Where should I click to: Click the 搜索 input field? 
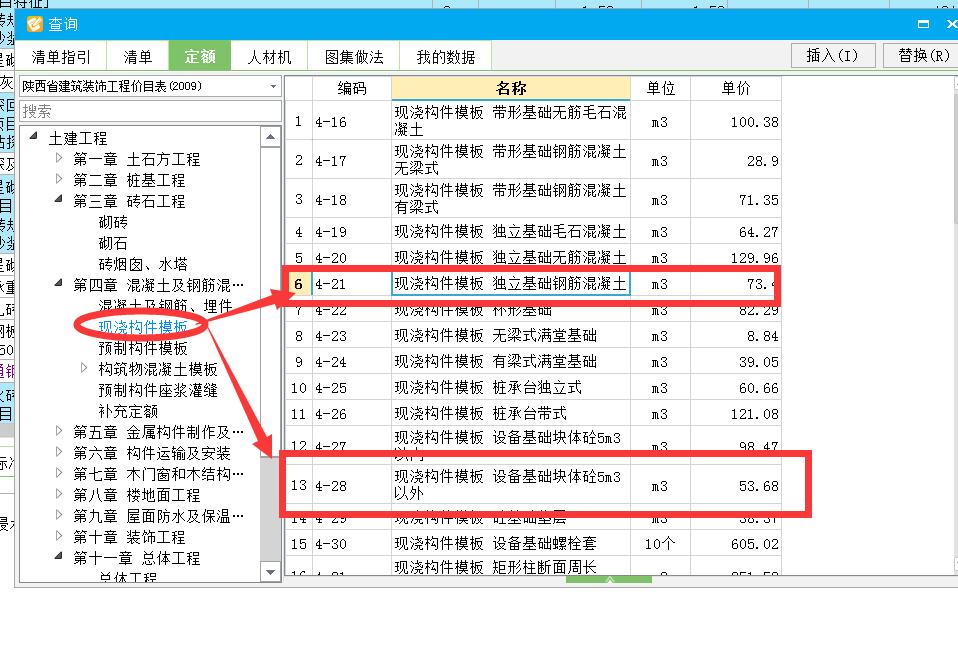click(x=150, y=111)
